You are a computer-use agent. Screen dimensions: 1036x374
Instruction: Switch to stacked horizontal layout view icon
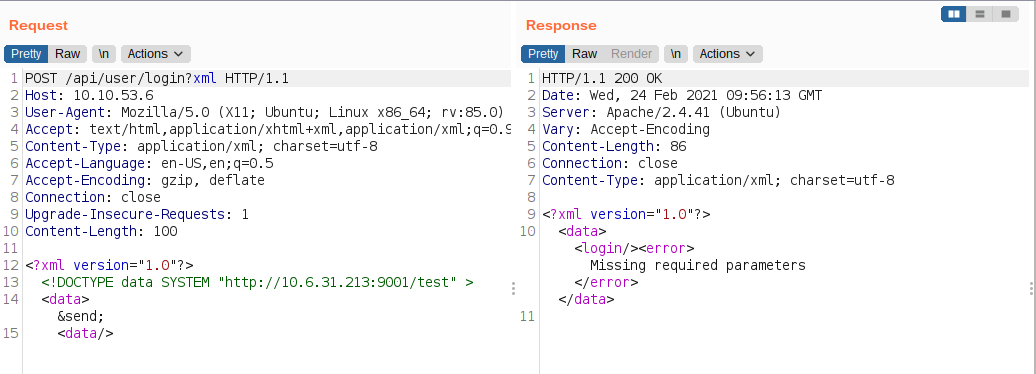point(980,14)
